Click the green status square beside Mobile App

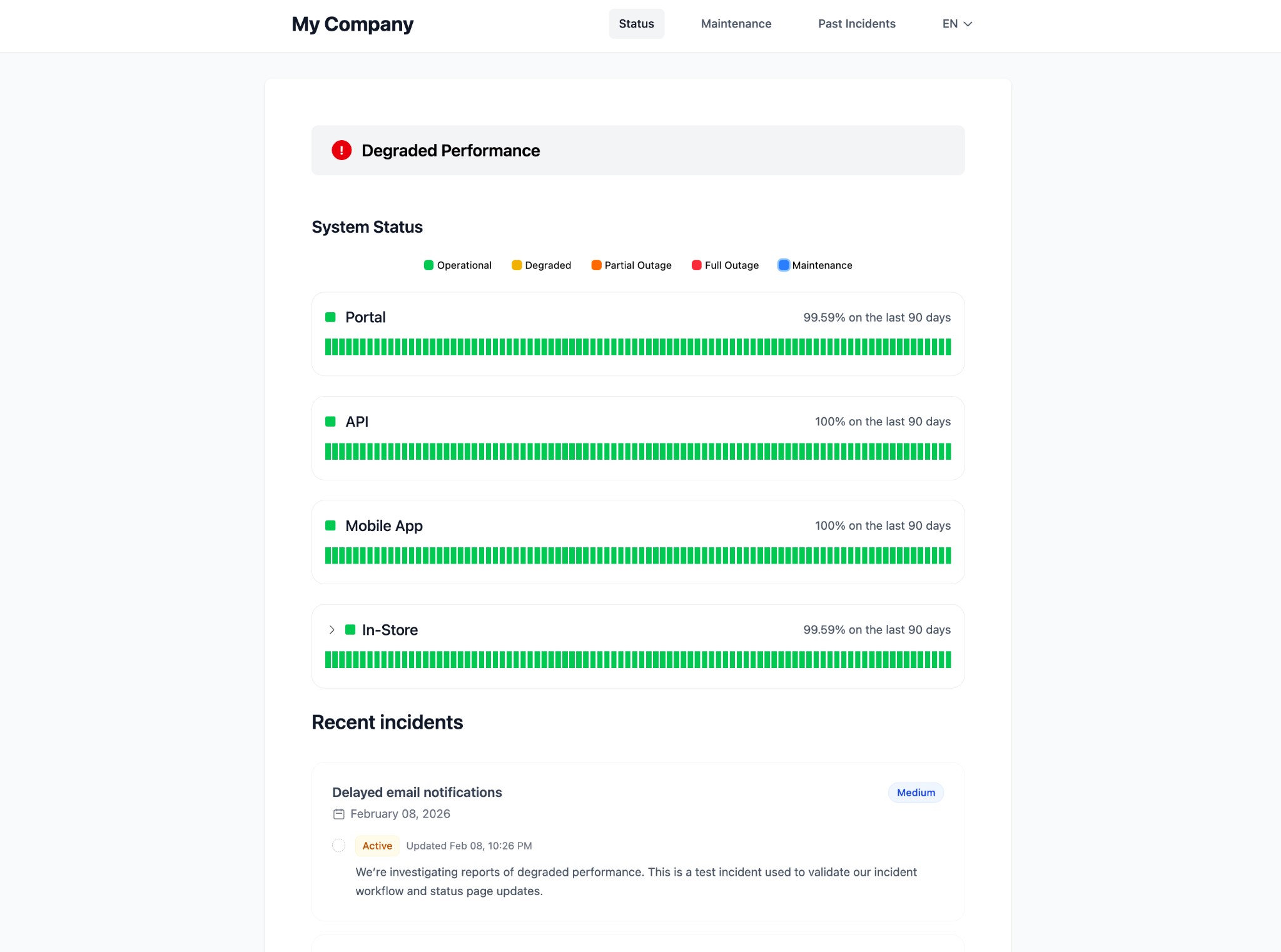331,525
